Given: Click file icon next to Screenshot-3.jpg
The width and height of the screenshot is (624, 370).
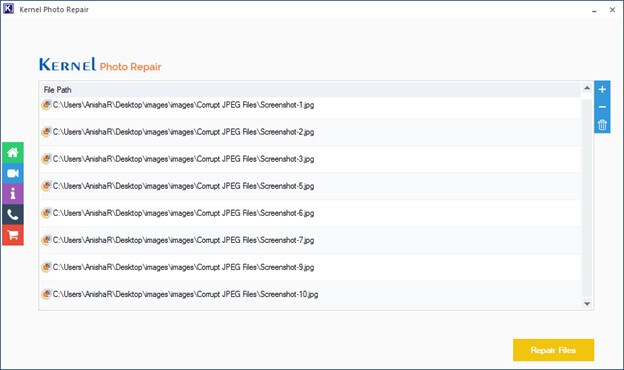Looking at the screenshot, I should click(x=46, y=159).
